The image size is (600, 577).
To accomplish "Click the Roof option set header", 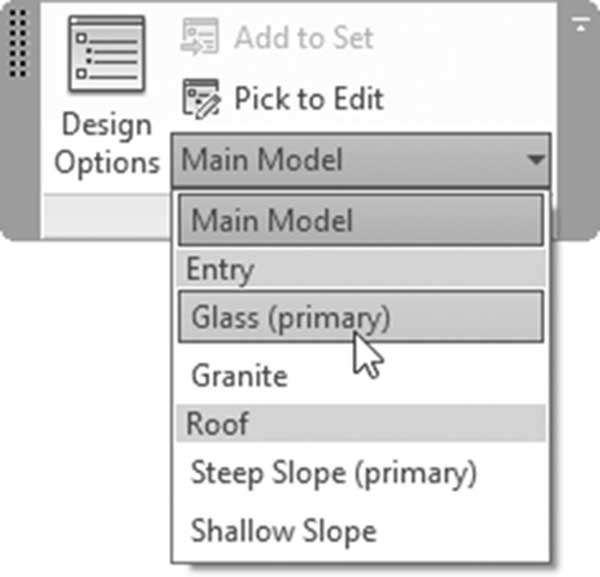I will (x=361, y=423).
